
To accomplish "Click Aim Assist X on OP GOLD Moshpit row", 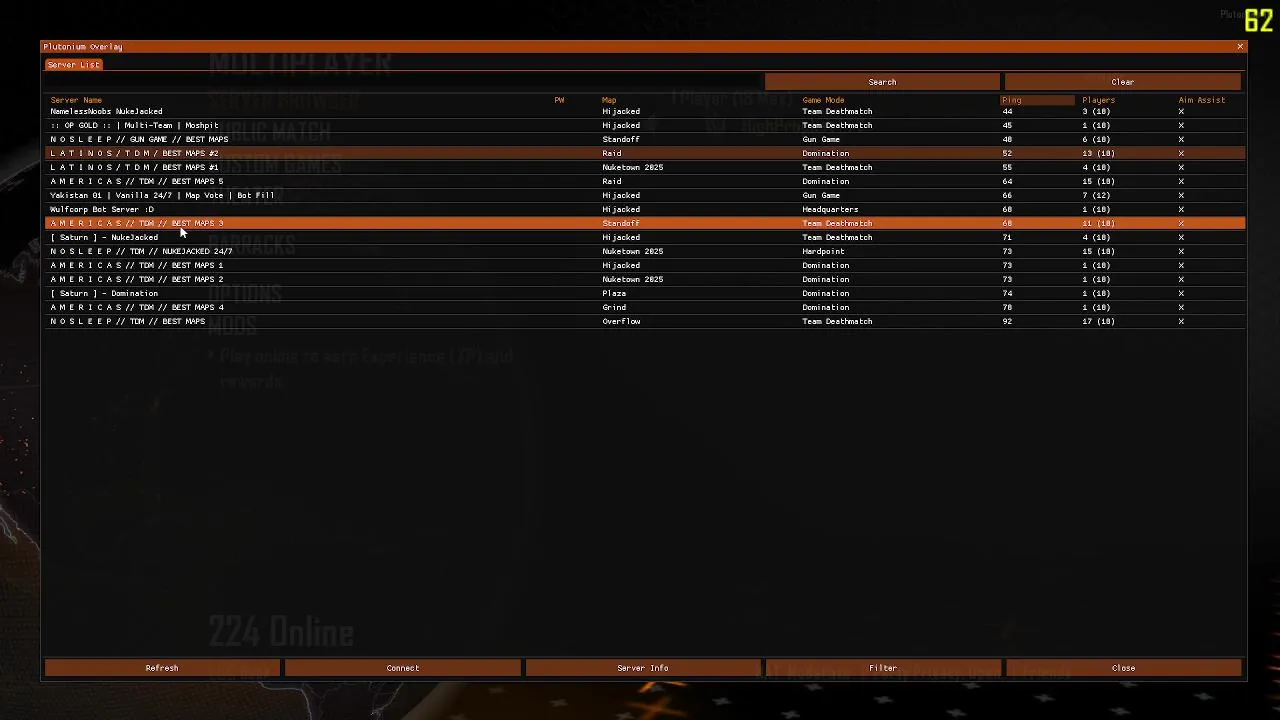I will point(1181,125).
